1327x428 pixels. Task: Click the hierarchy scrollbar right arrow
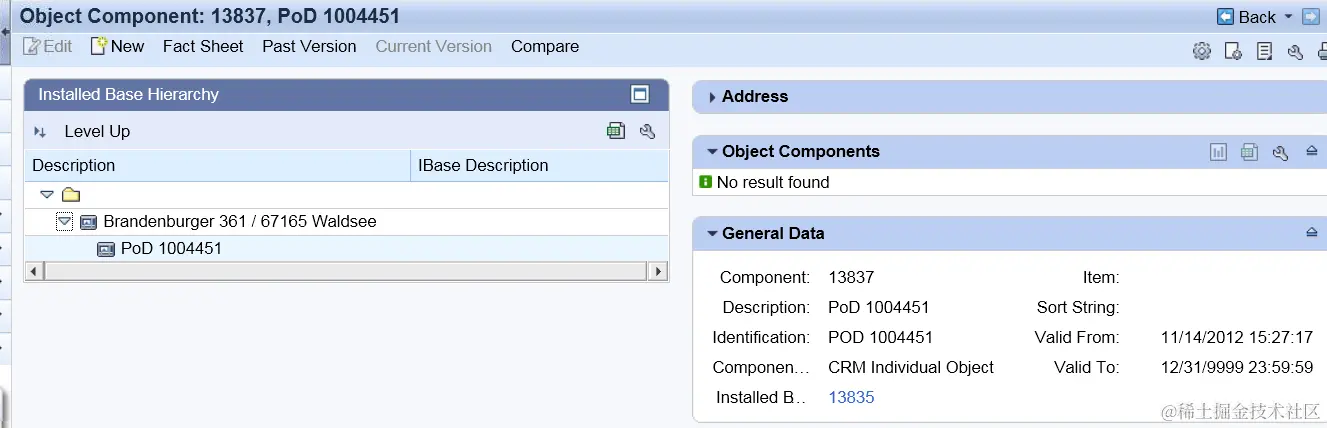pyautogui.click(x=659, y=271)
